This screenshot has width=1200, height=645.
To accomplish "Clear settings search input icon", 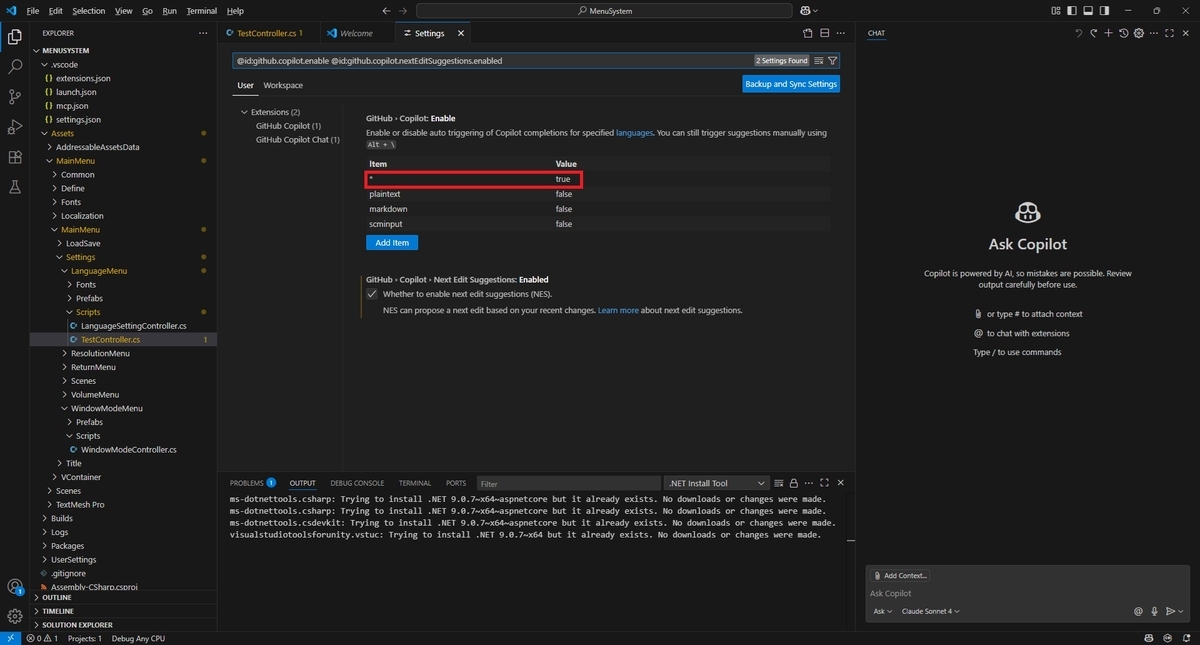I will click(819, 61).
